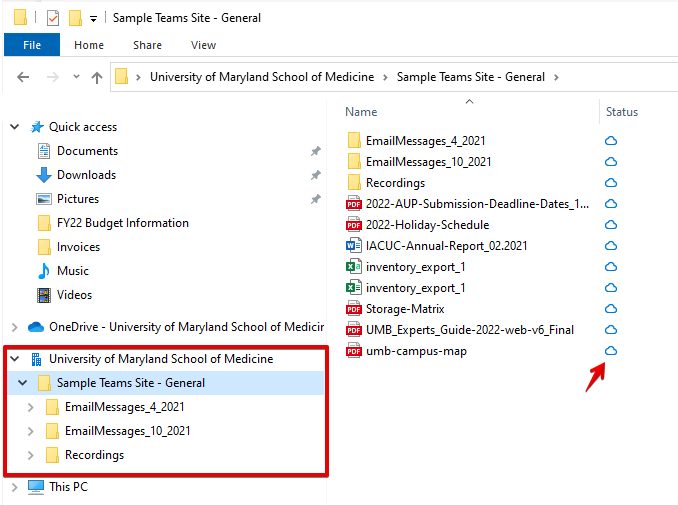The width and height of the screenshot is (678, 505).
Task: Open the File menu tab
Action: click(x=33, y=45)
